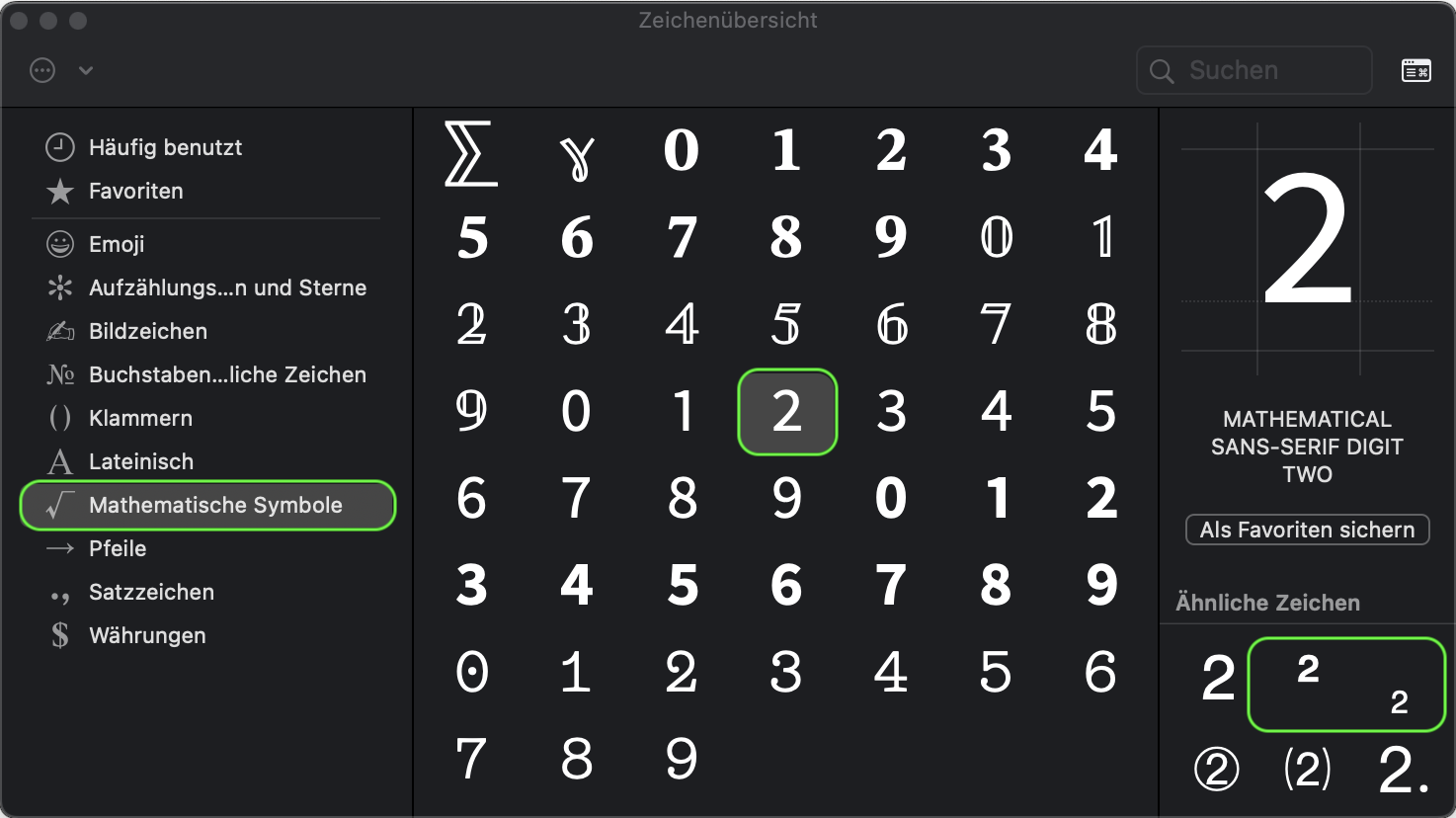
Task: Open Buchstabenähnliche Zeichen category
Action: tap(227, 374)
